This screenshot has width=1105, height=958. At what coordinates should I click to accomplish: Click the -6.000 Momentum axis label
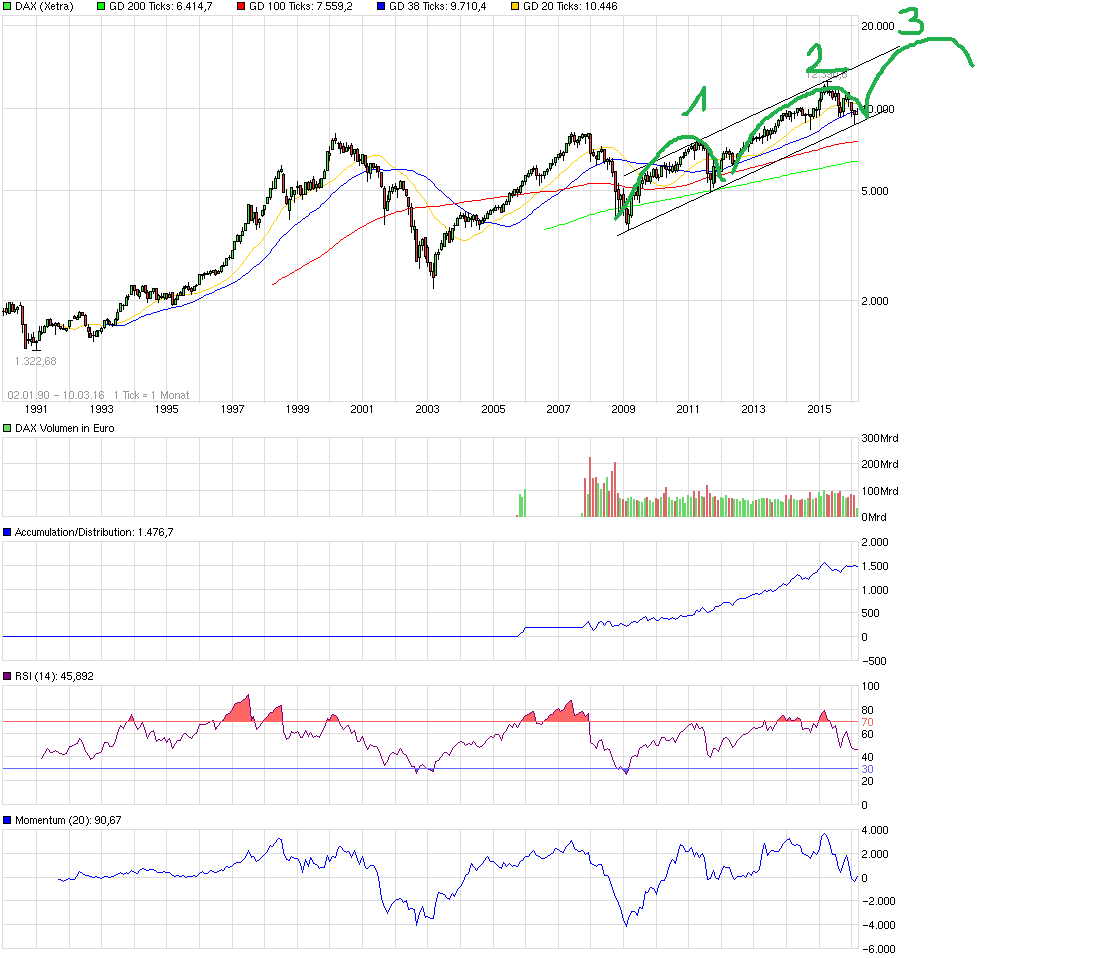point(877,950)
